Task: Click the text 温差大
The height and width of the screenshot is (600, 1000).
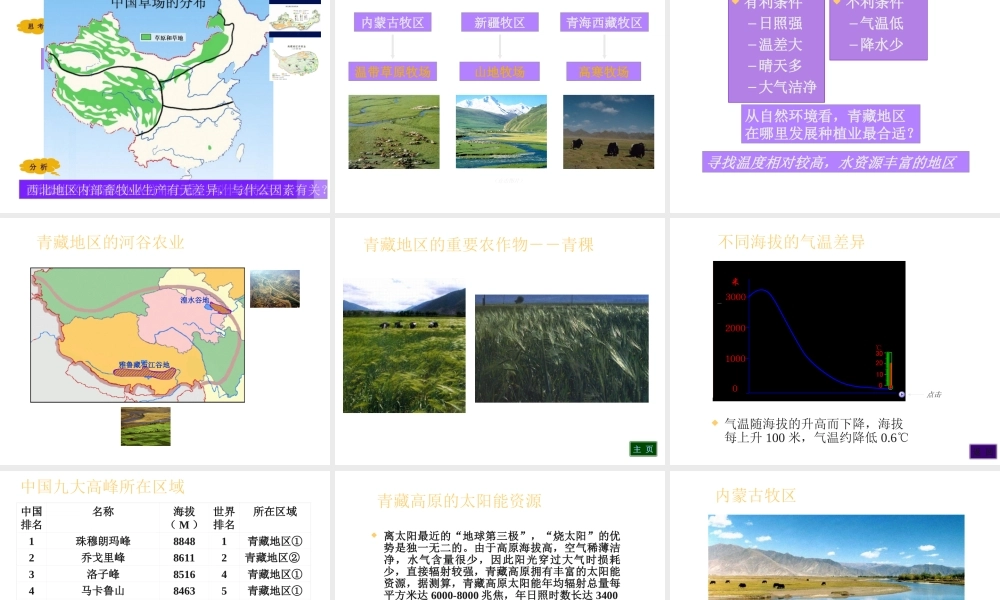Action: point(780,45)
